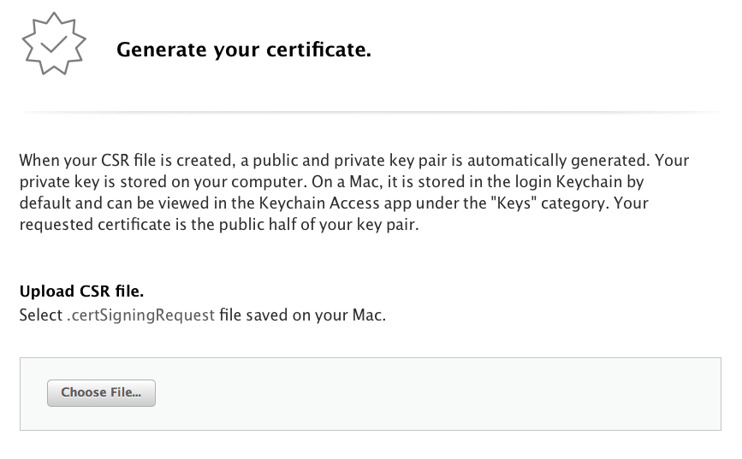The width and height of the screenshot is (742, 459).
Task: Click the .certSigningRequest gray text
Action: pyautogui.click(x=141, y=315)
